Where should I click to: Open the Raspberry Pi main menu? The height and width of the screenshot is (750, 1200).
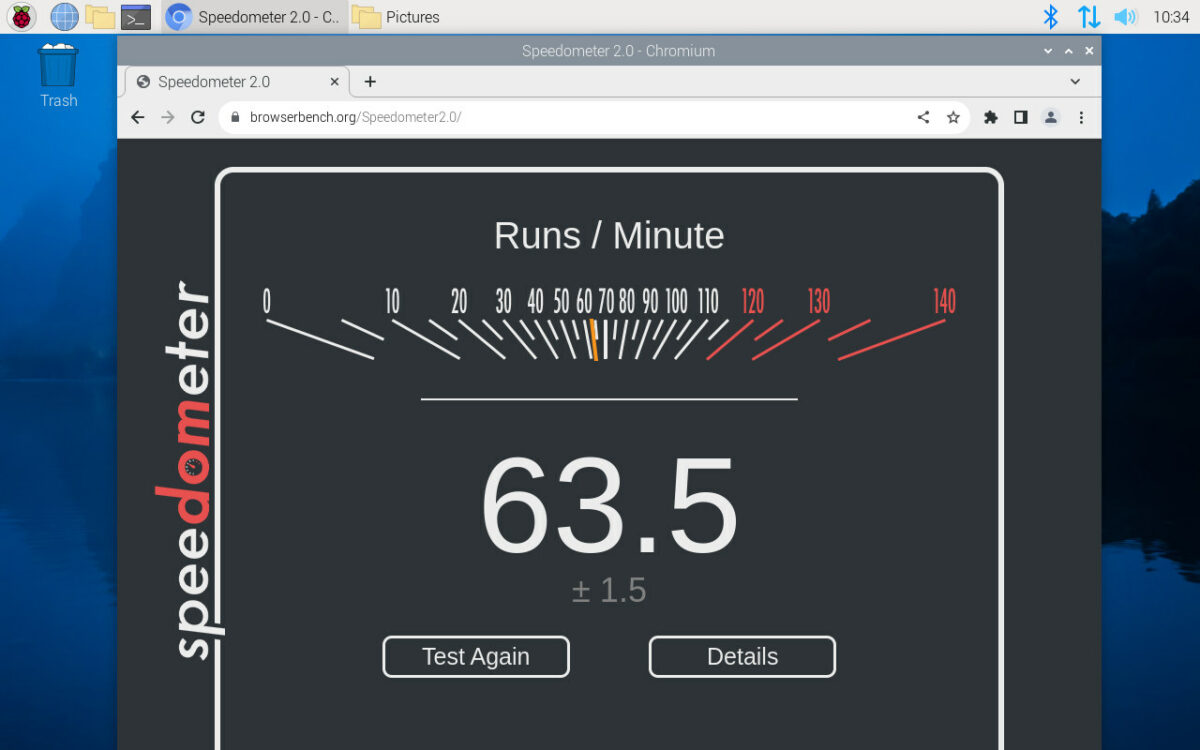22,16
